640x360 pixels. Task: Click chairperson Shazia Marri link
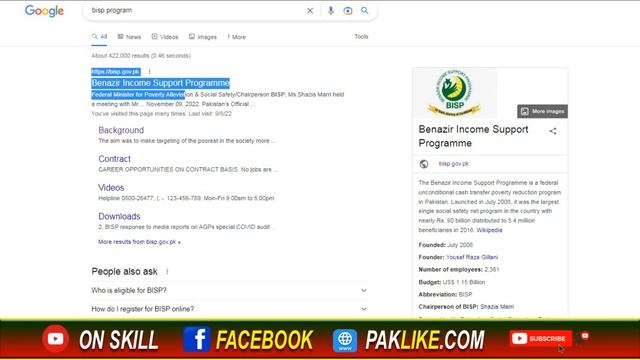497,307
